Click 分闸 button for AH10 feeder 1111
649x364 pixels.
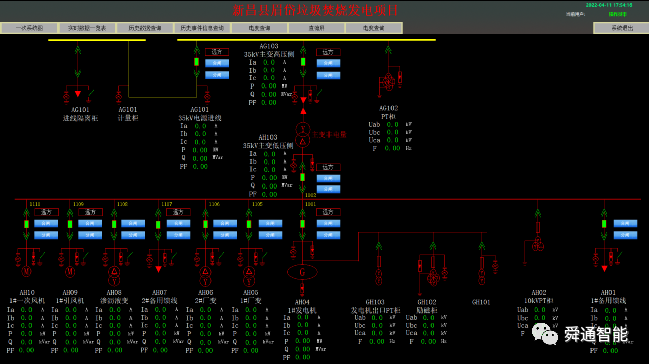46,235
